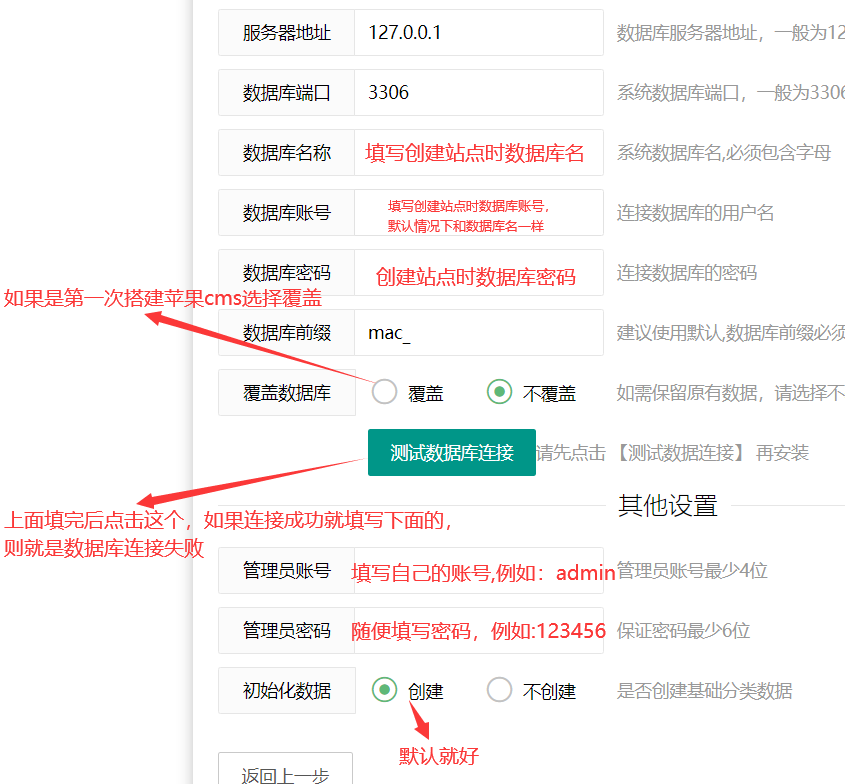Click the 服务器地址 input field with 127.0.0.1
The height and width of the screenshot is (784, 845).
pyautogui.click(x=478, y=33)
